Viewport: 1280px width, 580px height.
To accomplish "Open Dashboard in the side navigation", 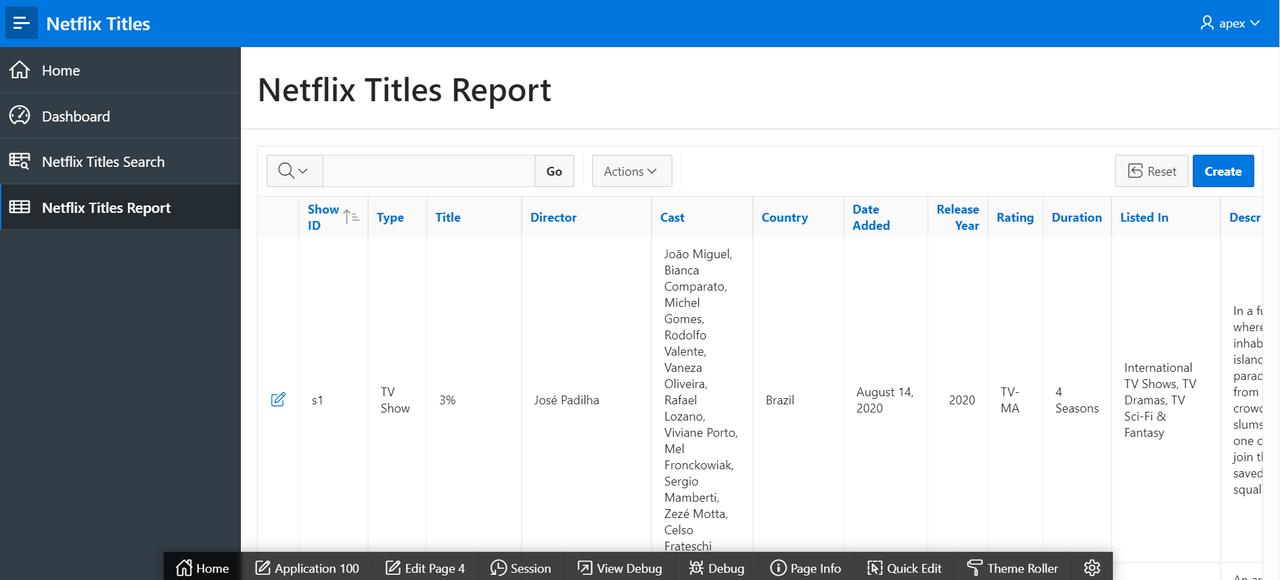I will point(120,116).
